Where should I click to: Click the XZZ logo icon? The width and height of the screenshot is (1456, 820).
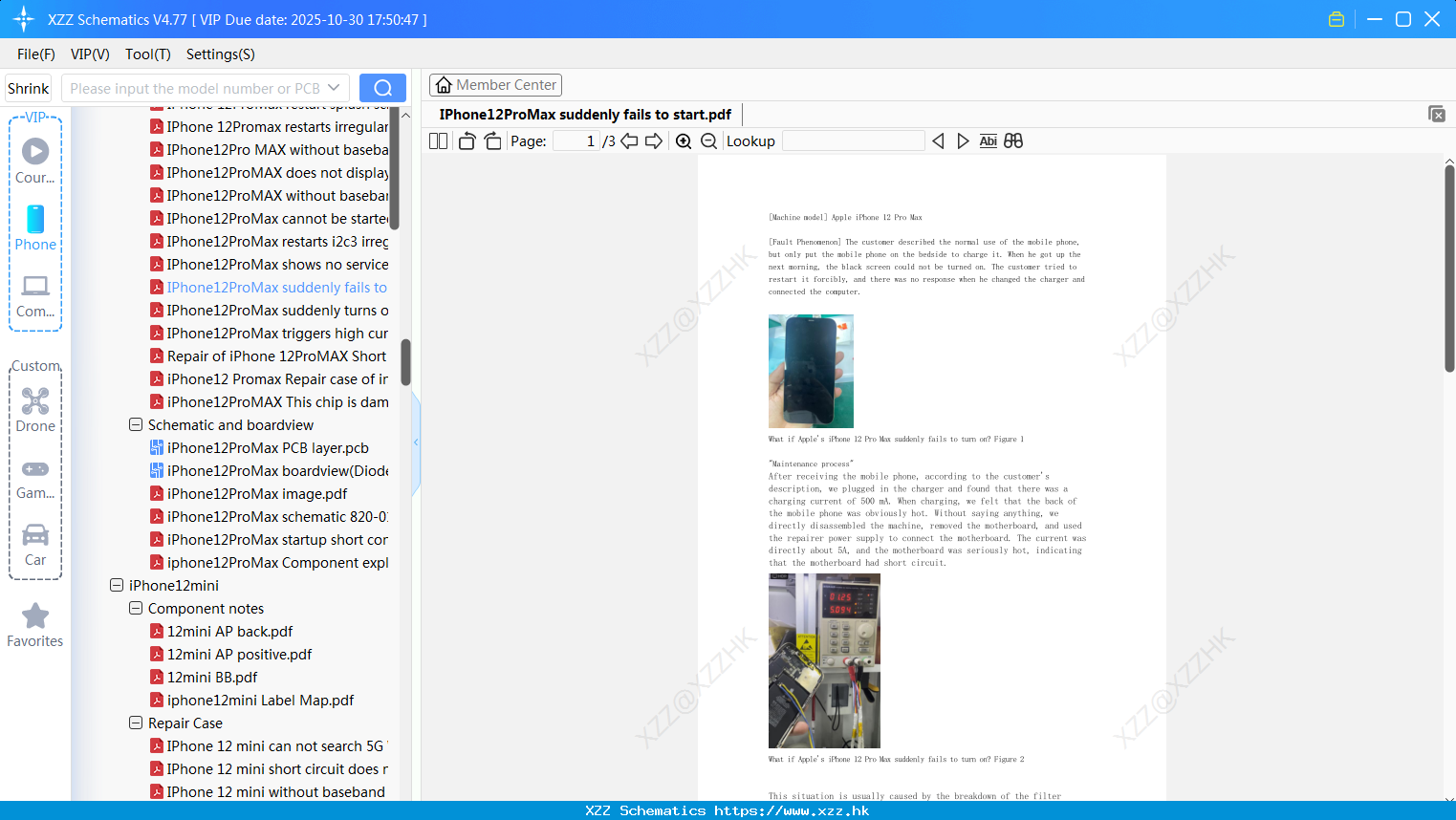[x=23, y=18]
